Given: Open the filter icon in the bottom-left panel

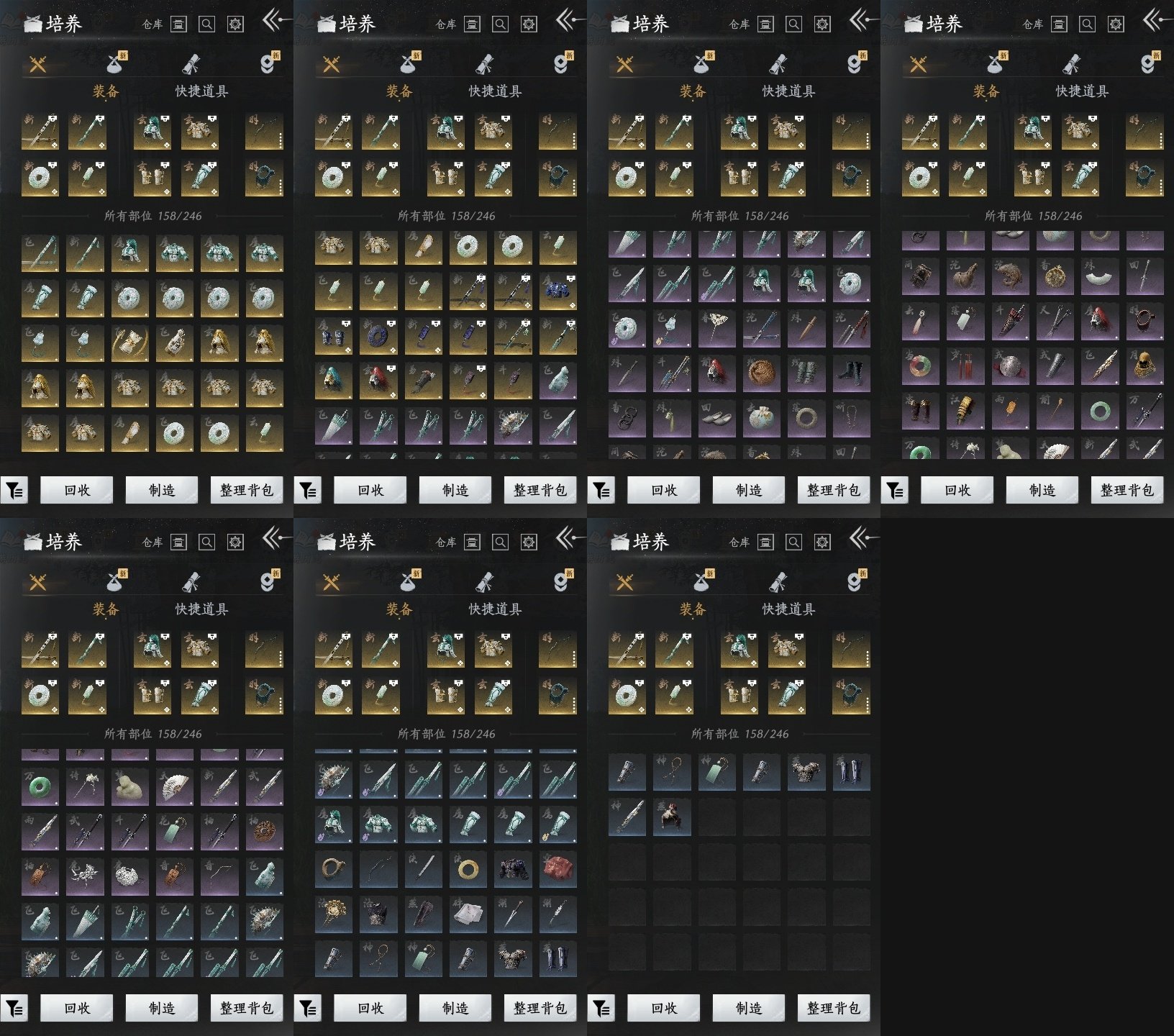Looking at the screenshot, I should [14, 1009].
